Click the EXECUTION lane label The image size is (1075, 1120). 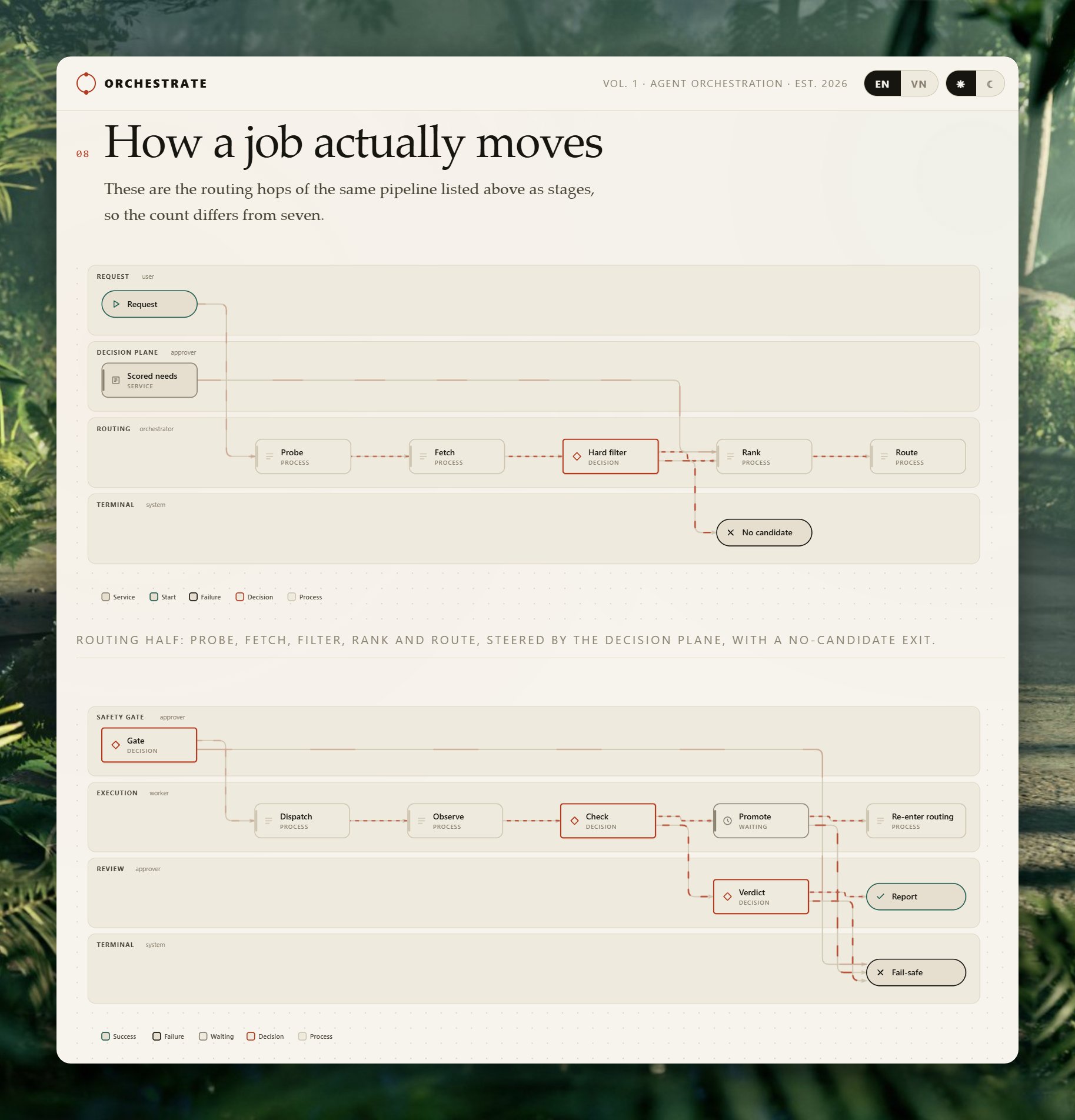117,793
